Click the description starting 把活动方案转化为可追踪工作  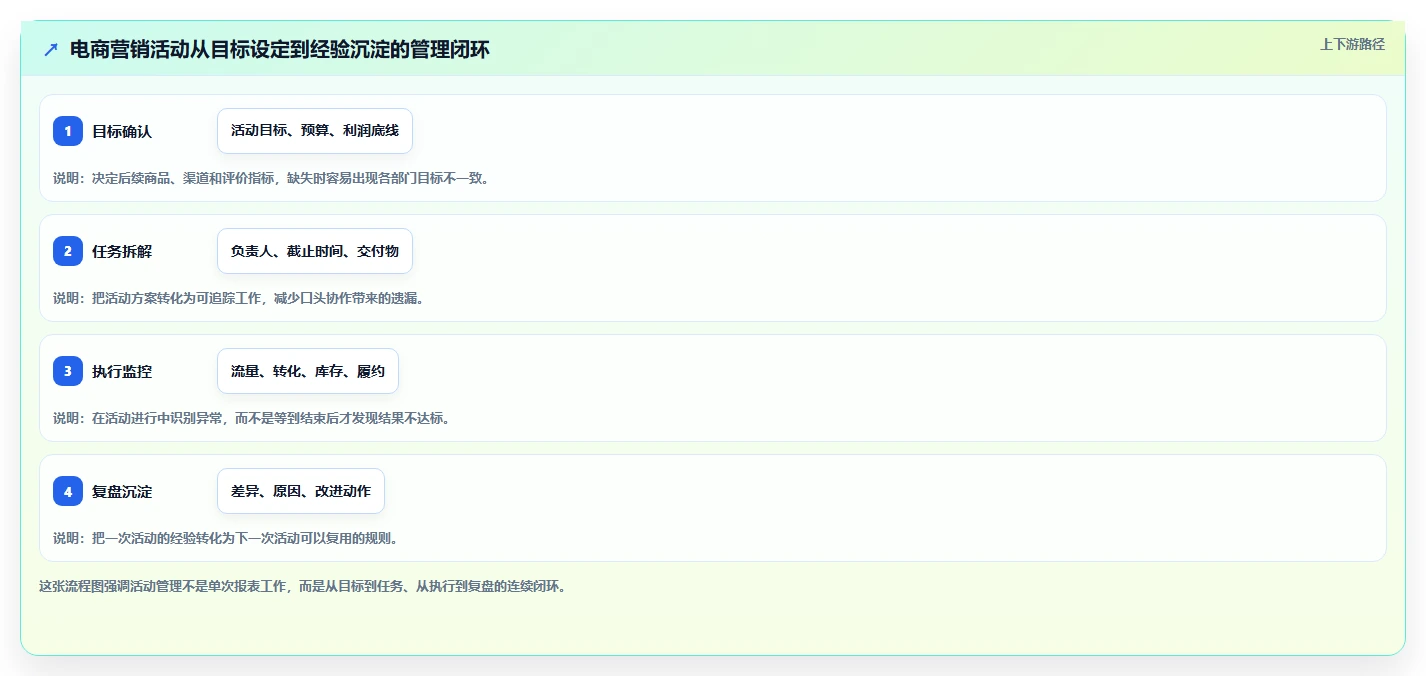239,298
